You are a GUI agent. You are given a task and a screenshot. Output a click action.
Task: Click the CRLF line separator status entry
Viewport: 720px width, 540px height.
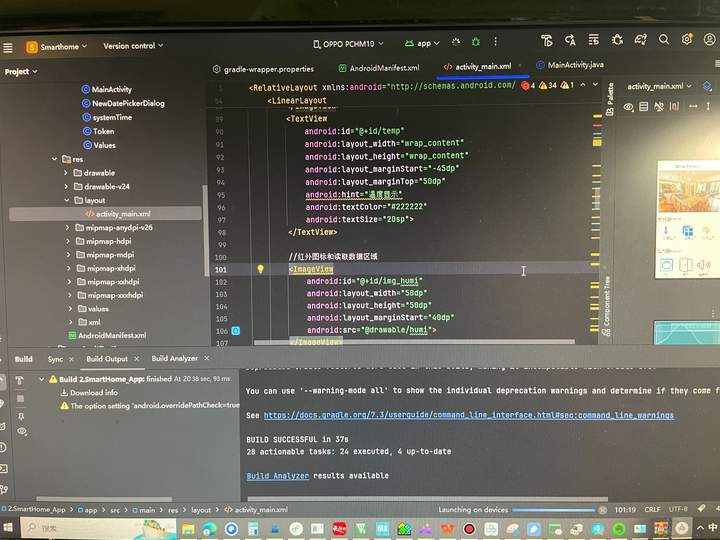click(652, 510)
